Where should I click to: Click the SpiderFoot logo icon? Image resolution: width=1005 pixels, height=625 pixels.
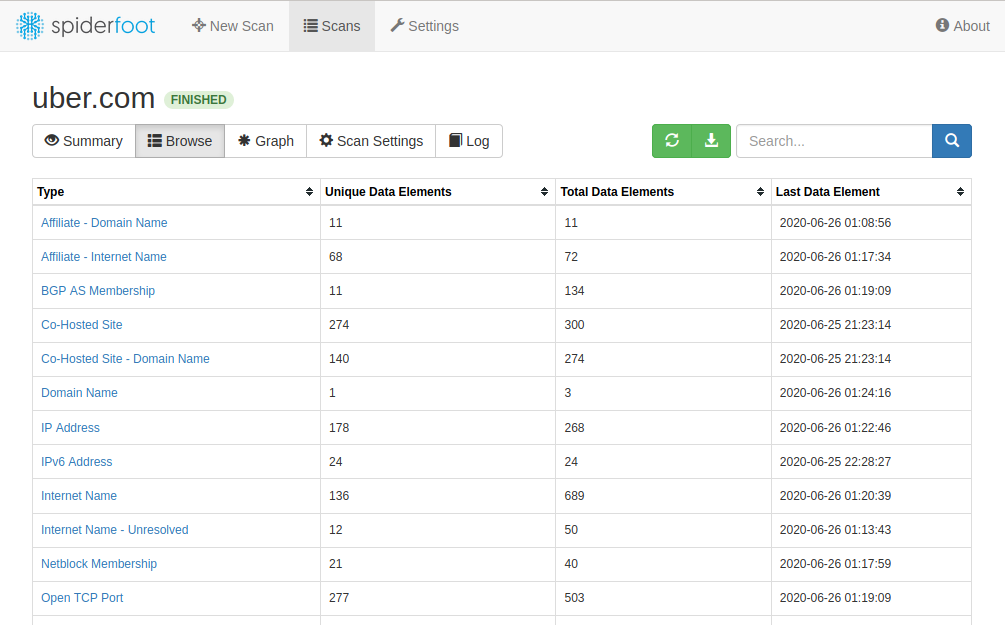[29, 26]
